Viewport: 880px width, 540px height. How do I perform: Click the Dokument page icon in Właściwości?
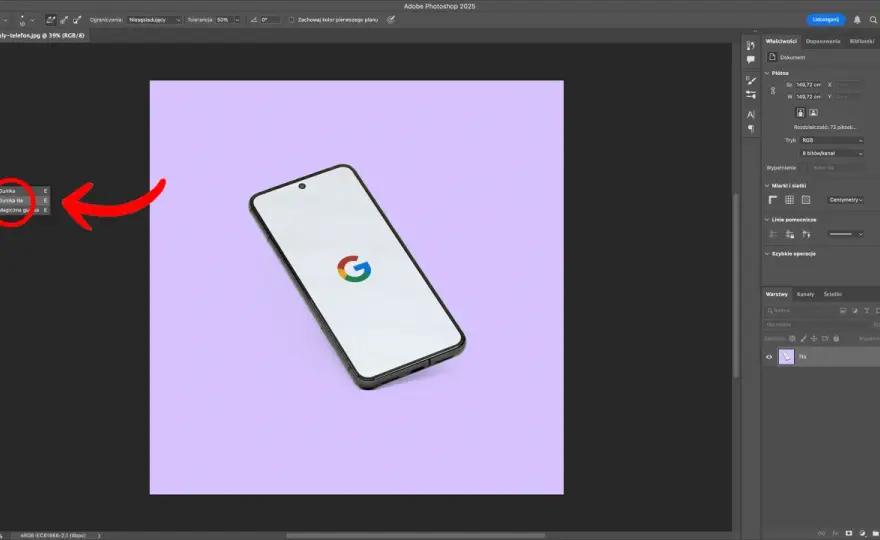point(772,57)
